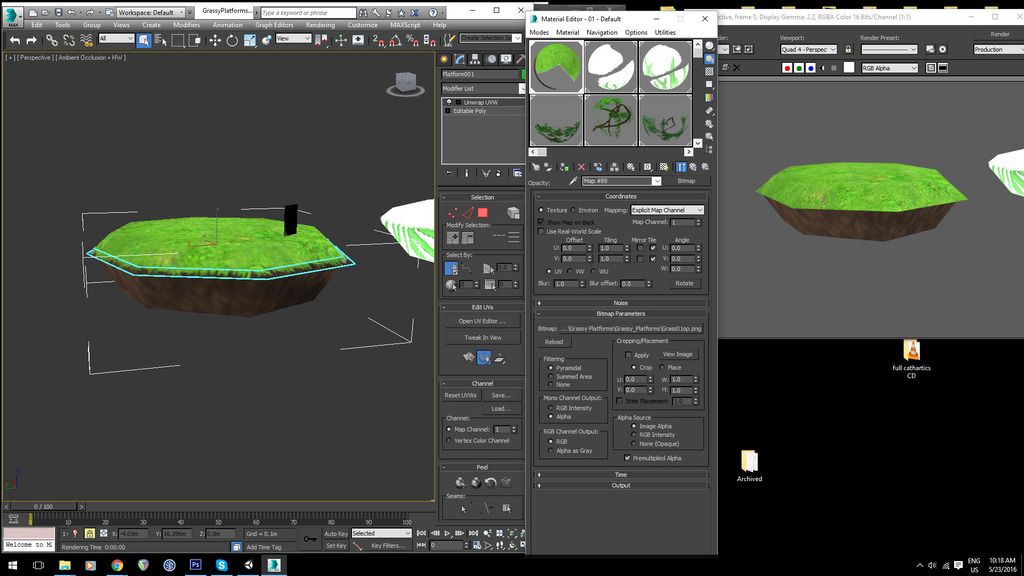The height and width of the screenshot is (576, 1024).
Task: Select Summed Area filtering option
Action: (x=550, y=376)
